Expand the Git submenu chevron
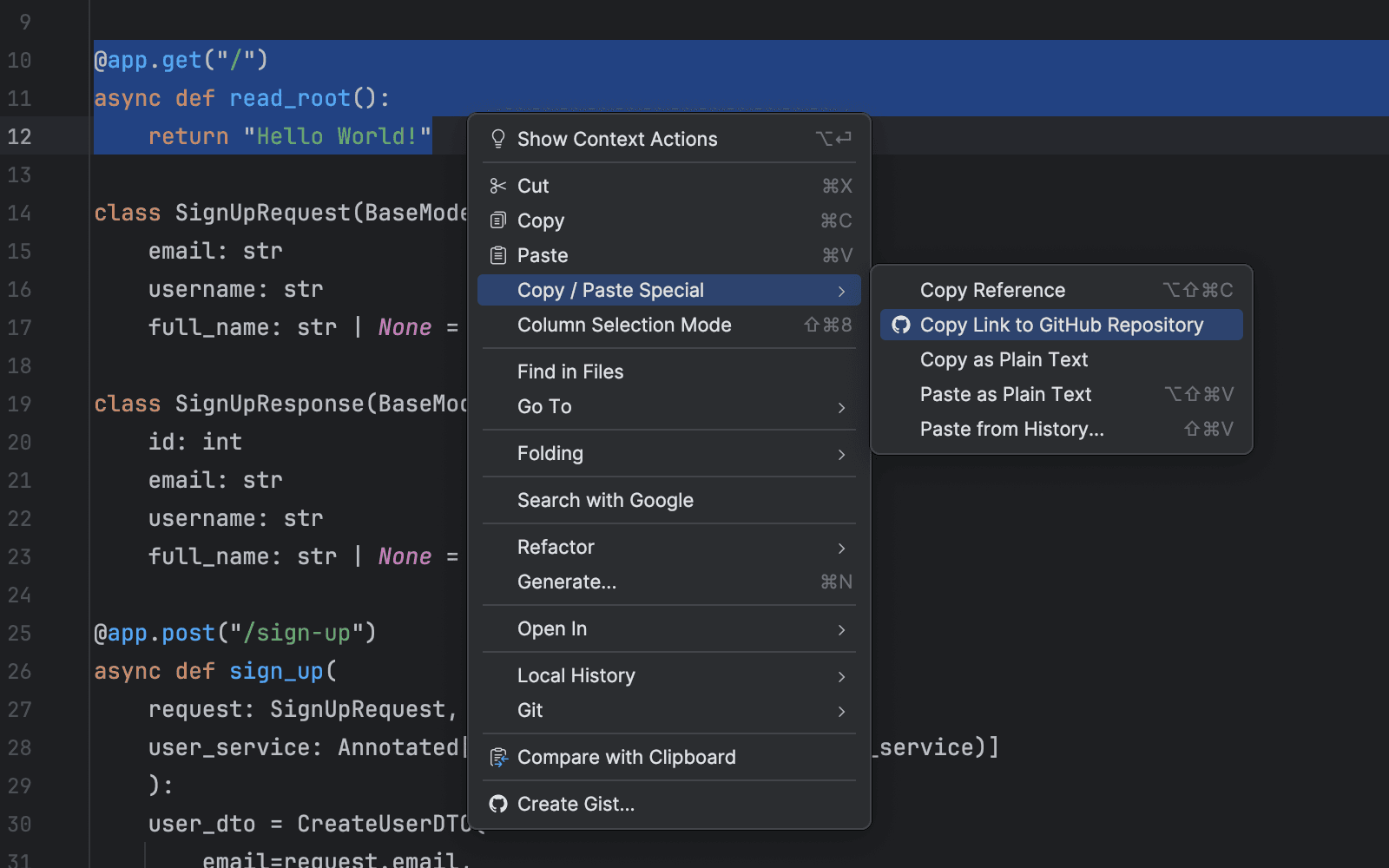 (x=840, y=711)
